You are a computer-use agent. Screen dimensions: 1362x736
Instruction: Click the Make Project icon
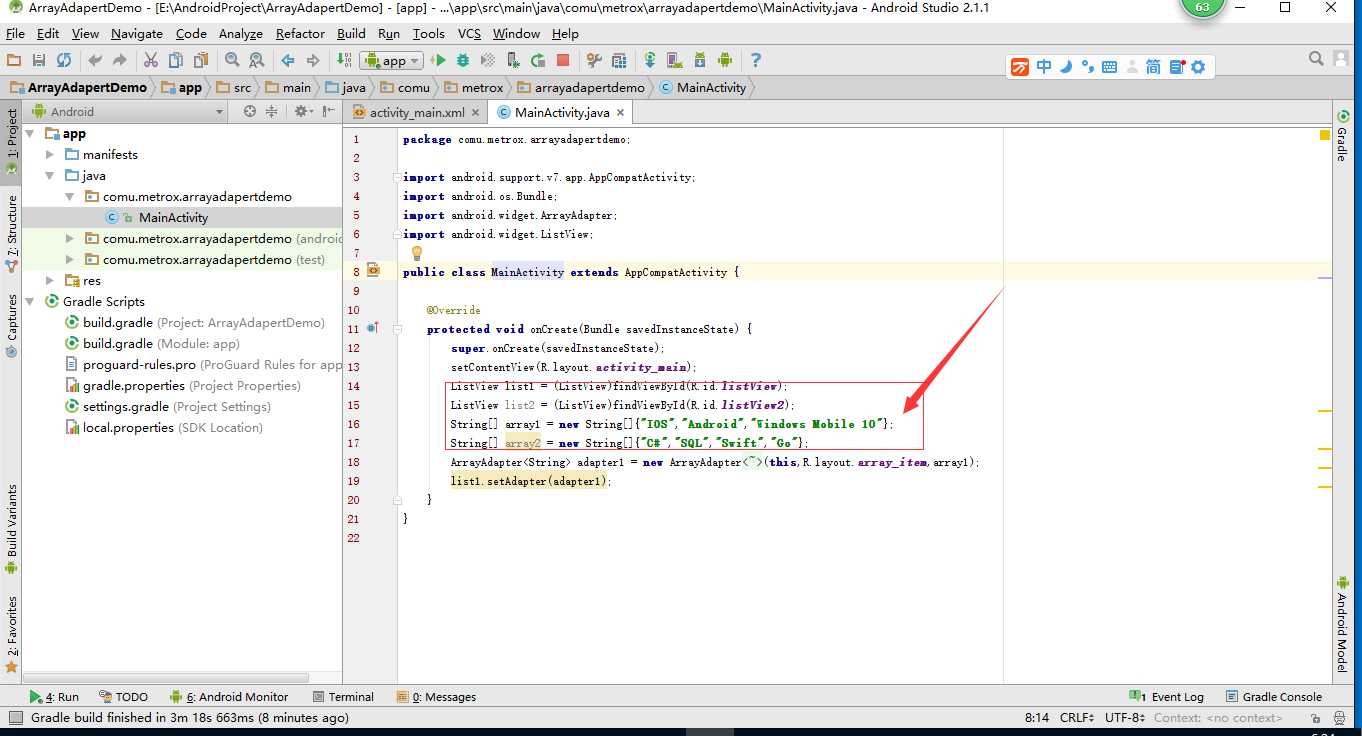click(345, 60)
